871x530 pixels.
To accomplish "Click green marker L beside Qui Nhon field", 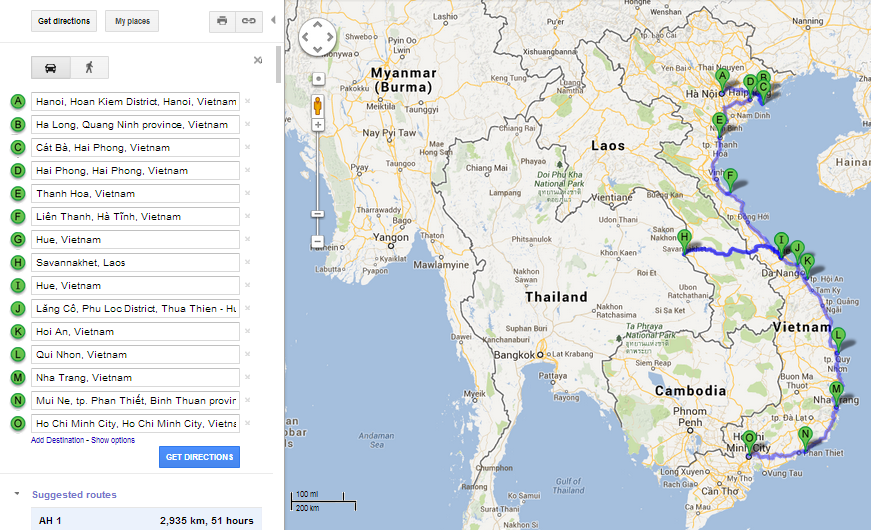I will click(18, 354).
